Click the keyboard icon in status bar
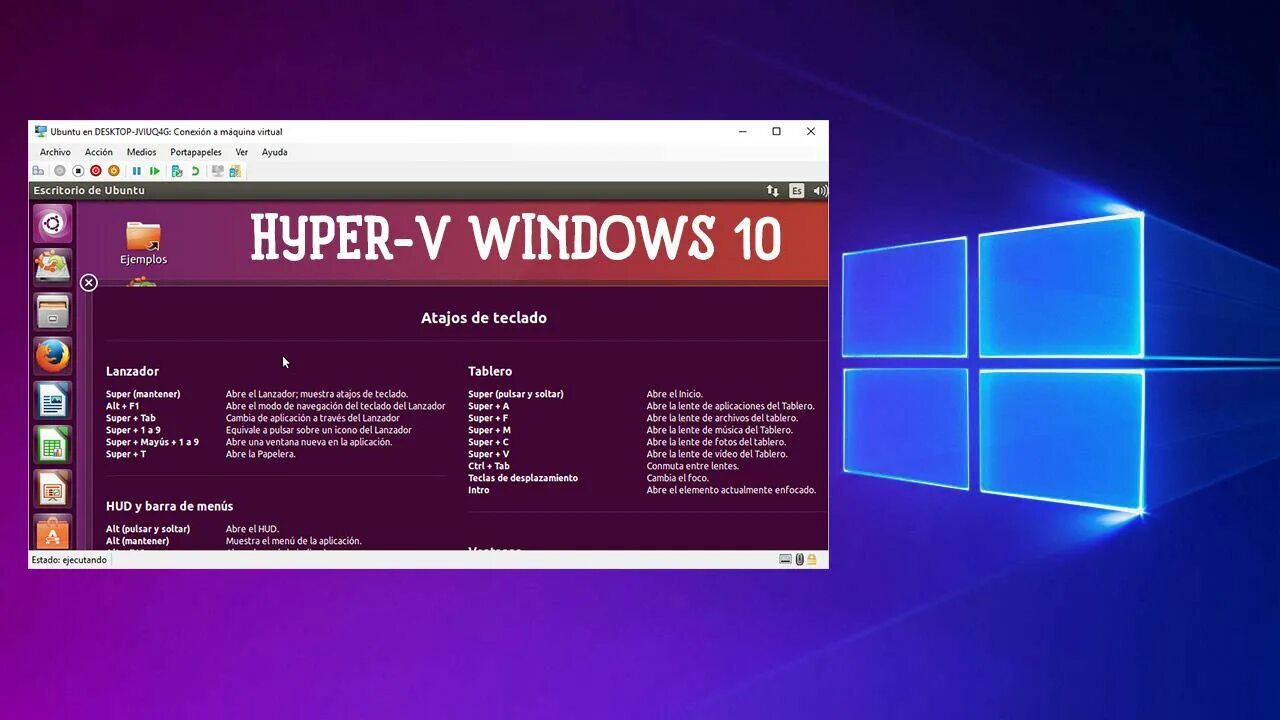1280x720 pixels. (786, 559)
